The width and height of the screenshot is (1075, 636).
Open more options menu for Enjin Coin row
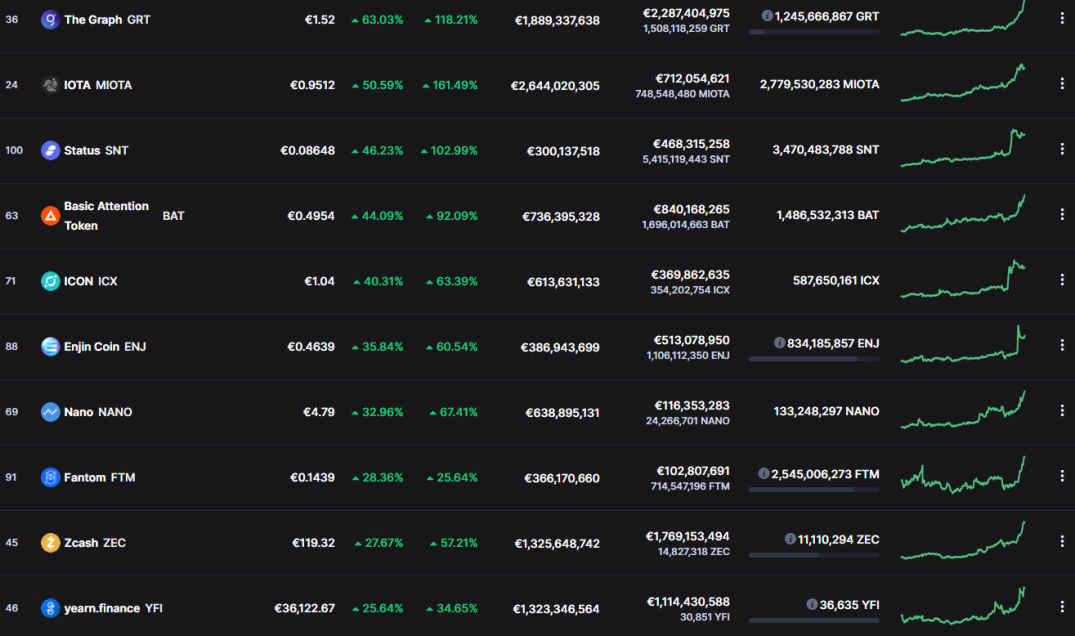[x=1062, y=345]
